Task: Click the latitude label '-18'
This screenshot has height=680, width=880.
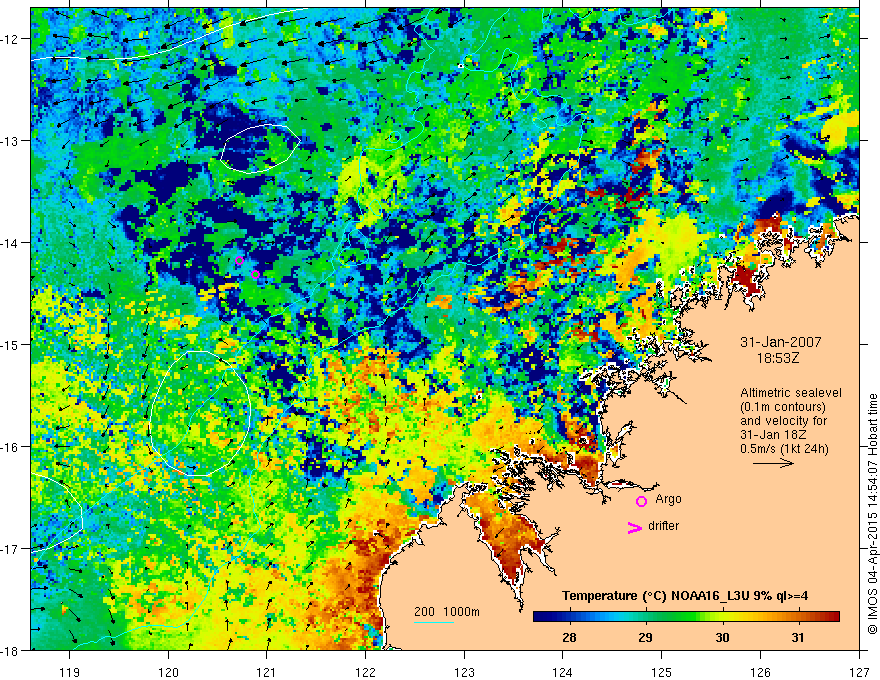Action: tap(10, 651)
